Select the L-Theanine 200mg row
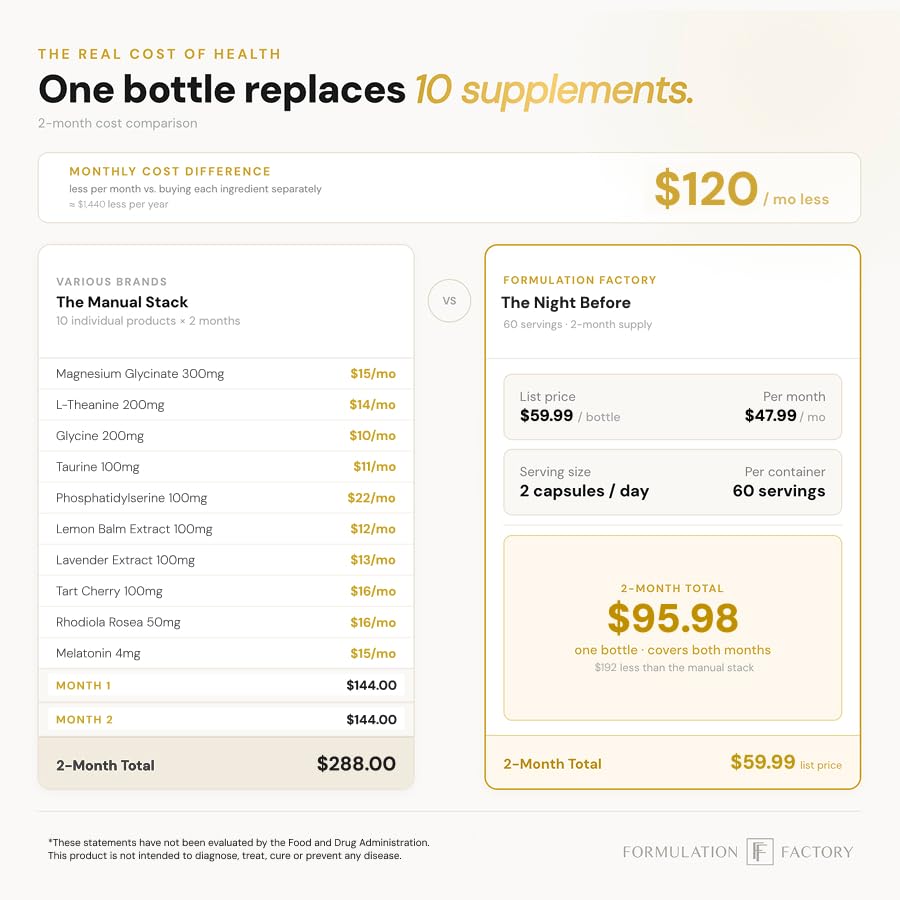This screenshot has height=900, width=900. tap(226, 405)
